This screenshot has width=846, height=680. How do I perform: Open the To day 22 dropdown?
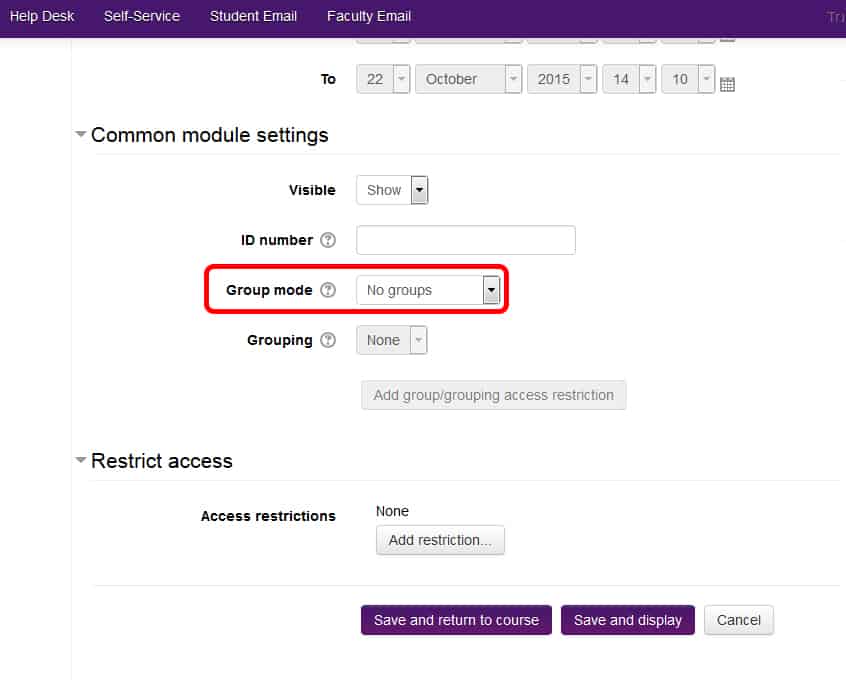(383, 79)
